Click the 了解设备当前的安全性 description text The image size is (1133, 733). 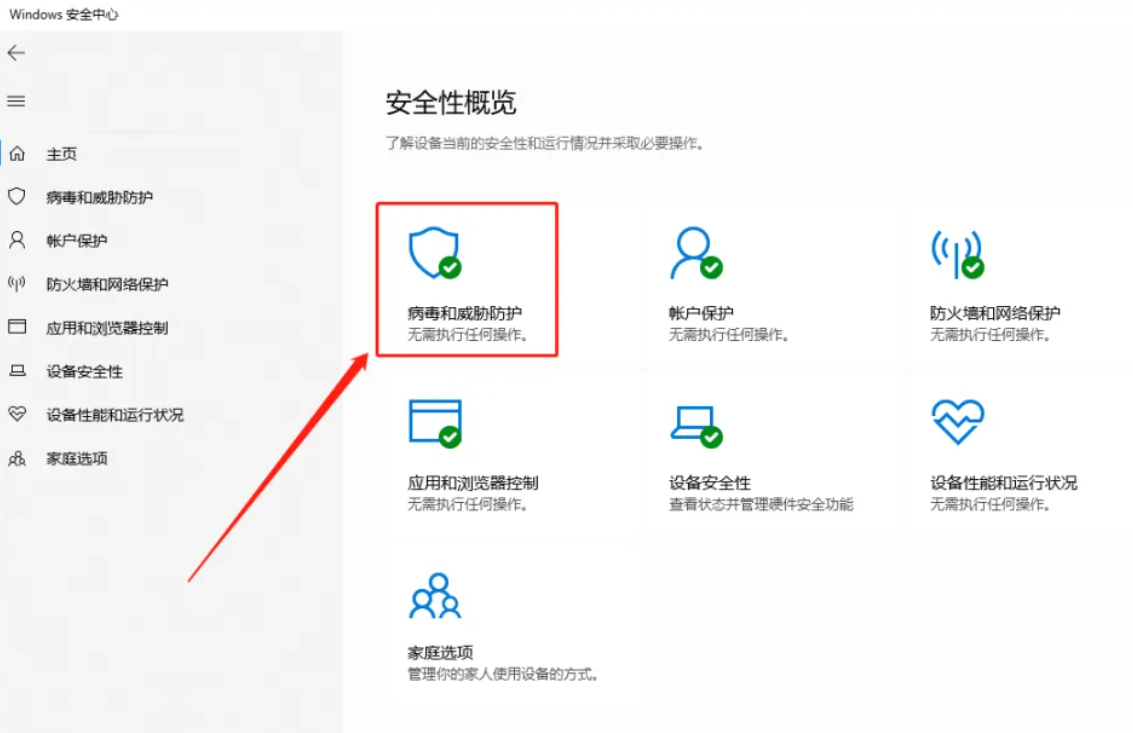545,143
